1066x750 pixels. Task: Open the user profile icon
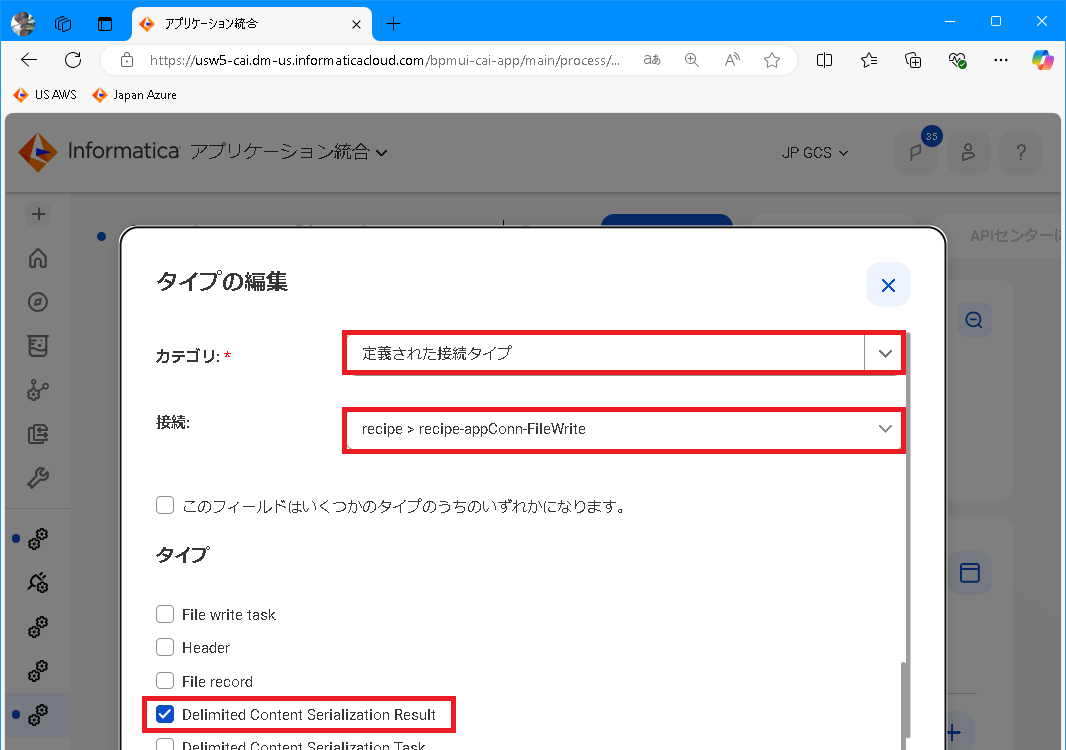click(968, 152)
